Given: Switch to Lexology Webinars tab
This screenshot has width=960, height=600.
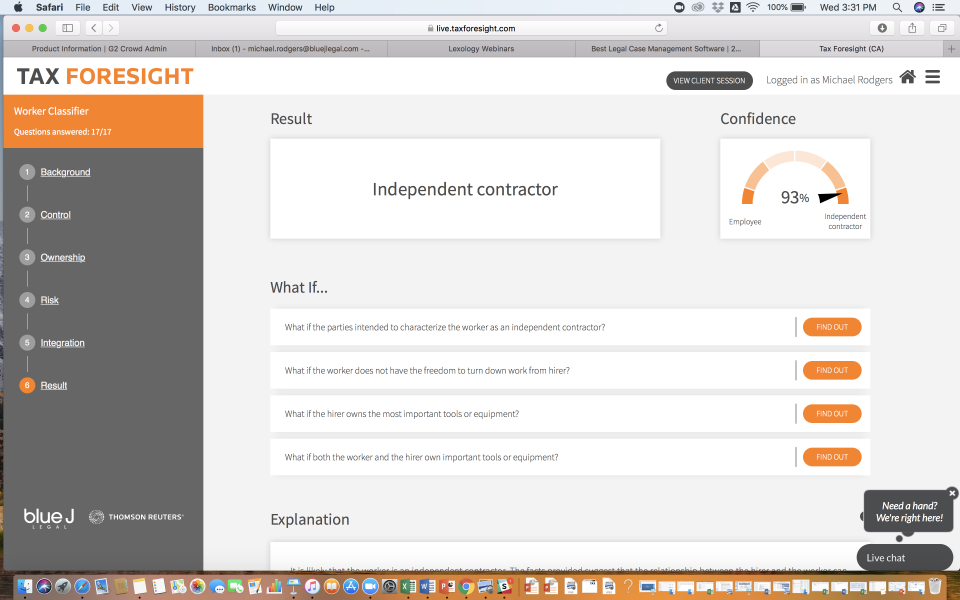Looking at the screenshot, I should tap(481, 48).
